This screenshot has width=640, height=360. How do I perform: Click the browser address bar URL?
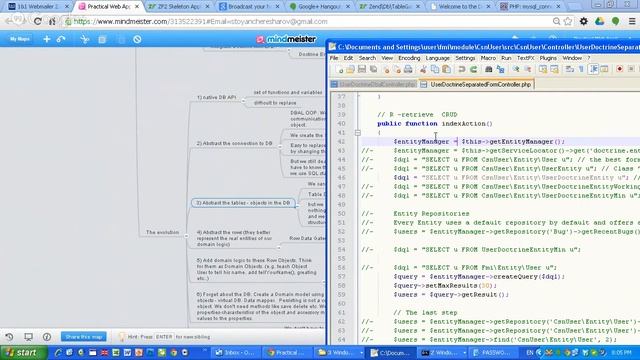(x=200, y=21)
